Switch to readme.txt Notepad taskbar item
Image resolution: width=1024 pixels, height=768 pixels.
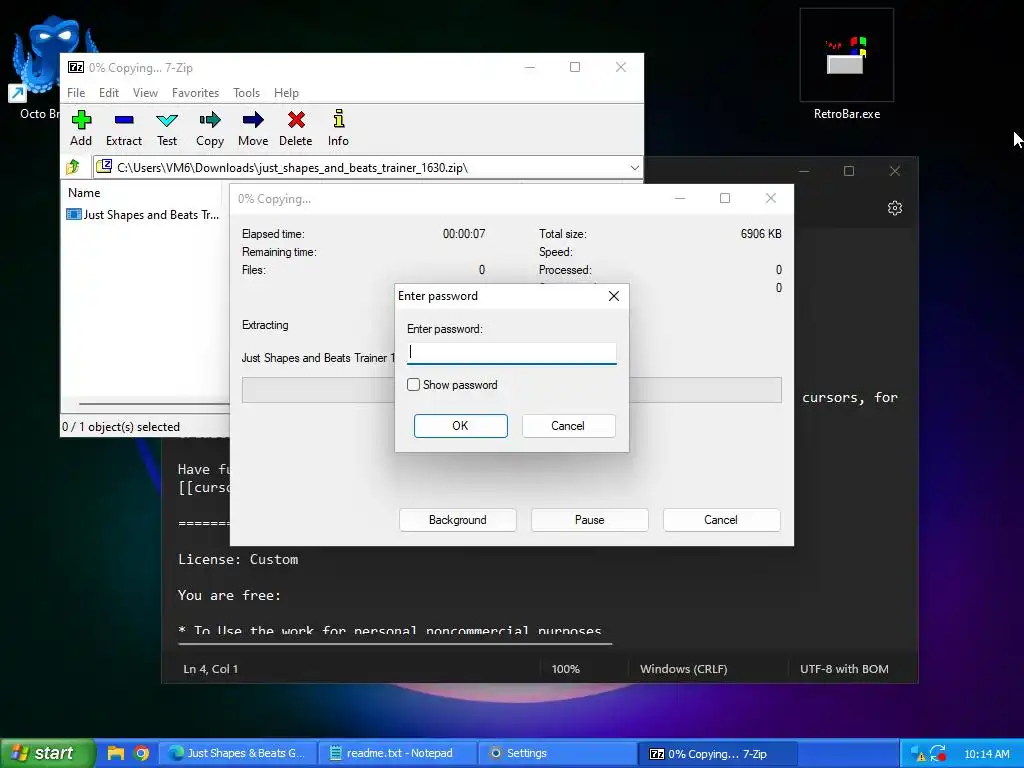coord(398,753)
